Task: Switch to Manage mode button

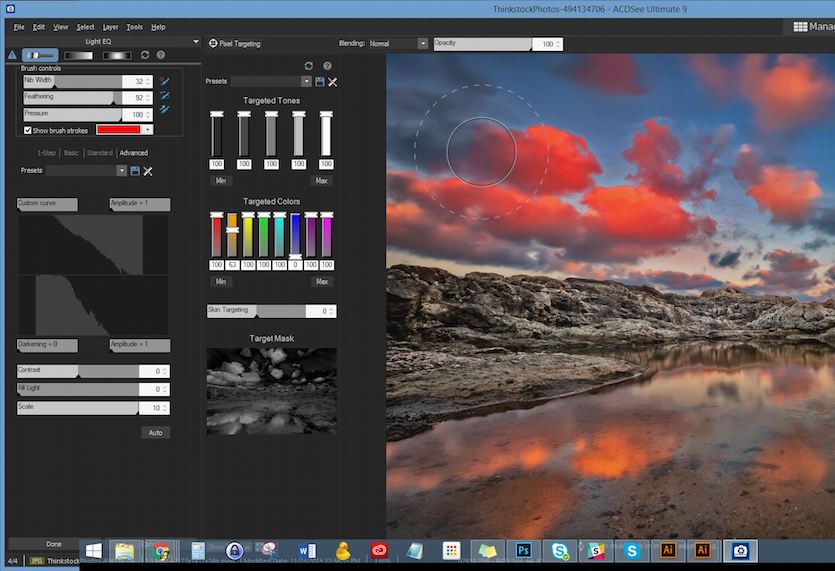Action: point(814,27)
